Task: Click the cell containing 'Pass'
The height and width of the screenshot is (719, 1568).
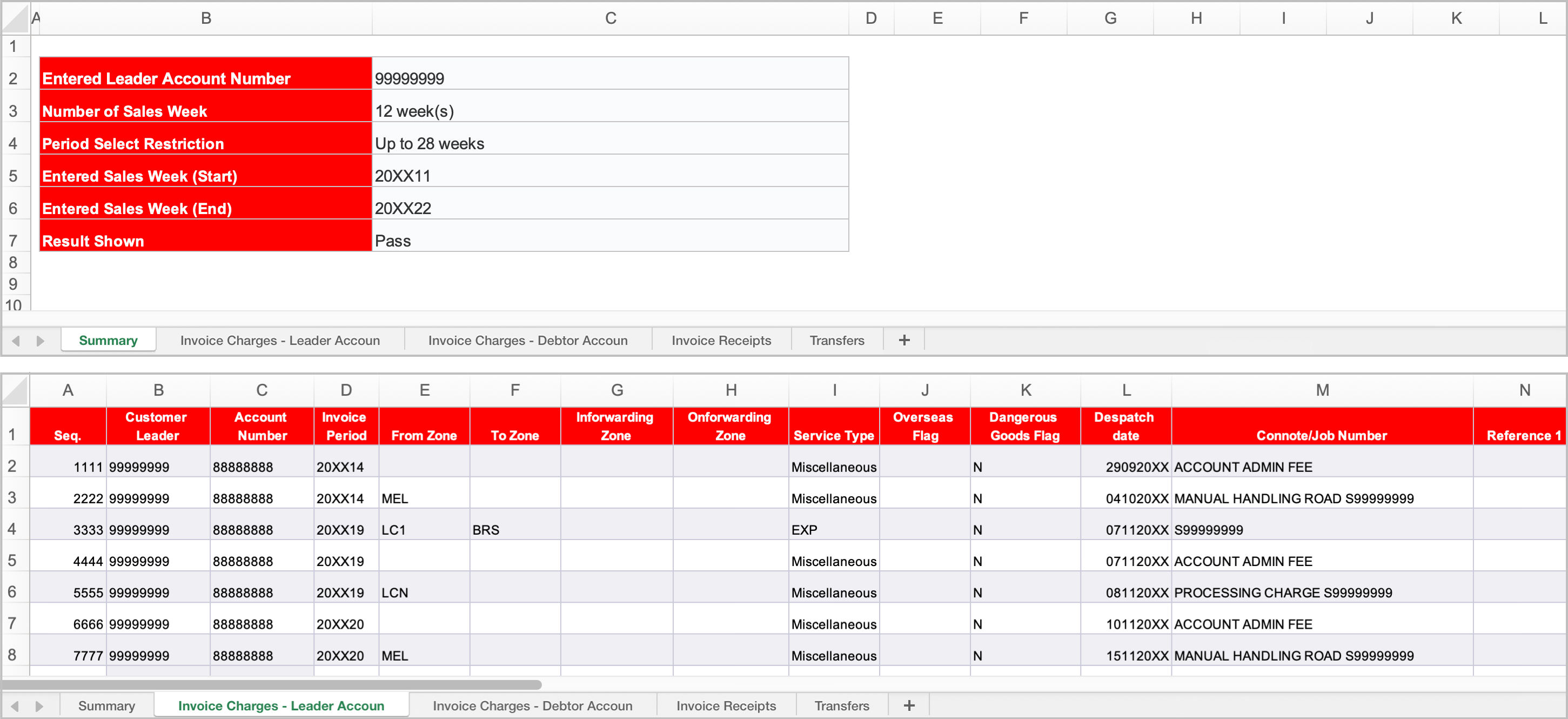Action: [x=609, y=240]
